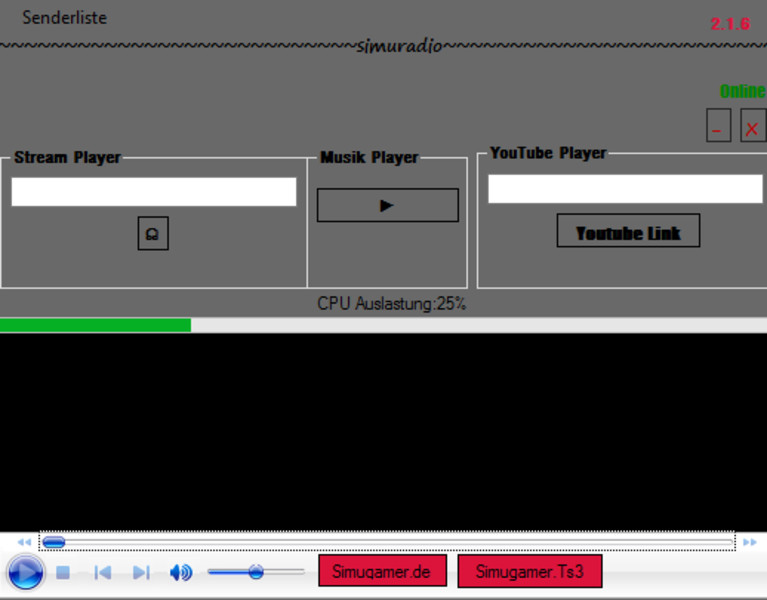The width and height of the screenshot is (767, 600).
Task: Close simuradio with the red X
Action: (x=752, y=127)
